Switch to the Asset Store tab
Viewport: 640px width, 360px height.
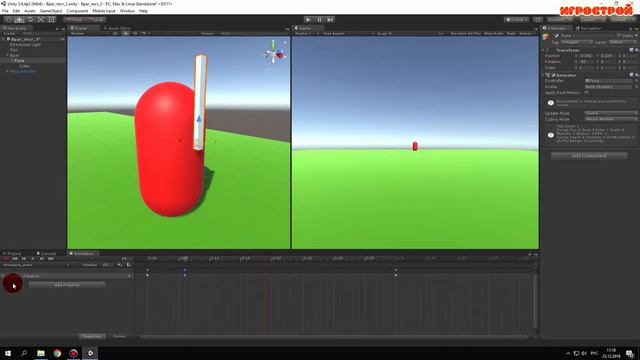[117, 28]
